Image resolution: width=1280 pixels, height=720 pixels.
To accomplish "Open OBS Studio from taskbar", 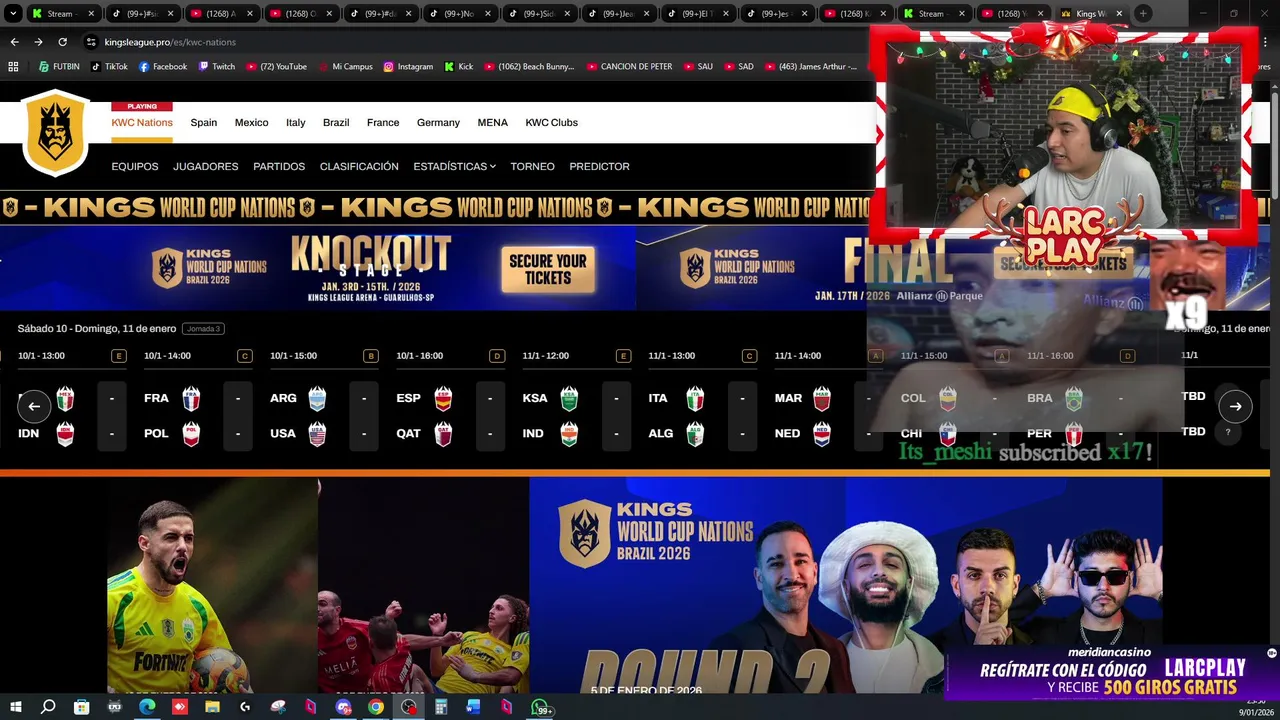I will click(408, 707).
